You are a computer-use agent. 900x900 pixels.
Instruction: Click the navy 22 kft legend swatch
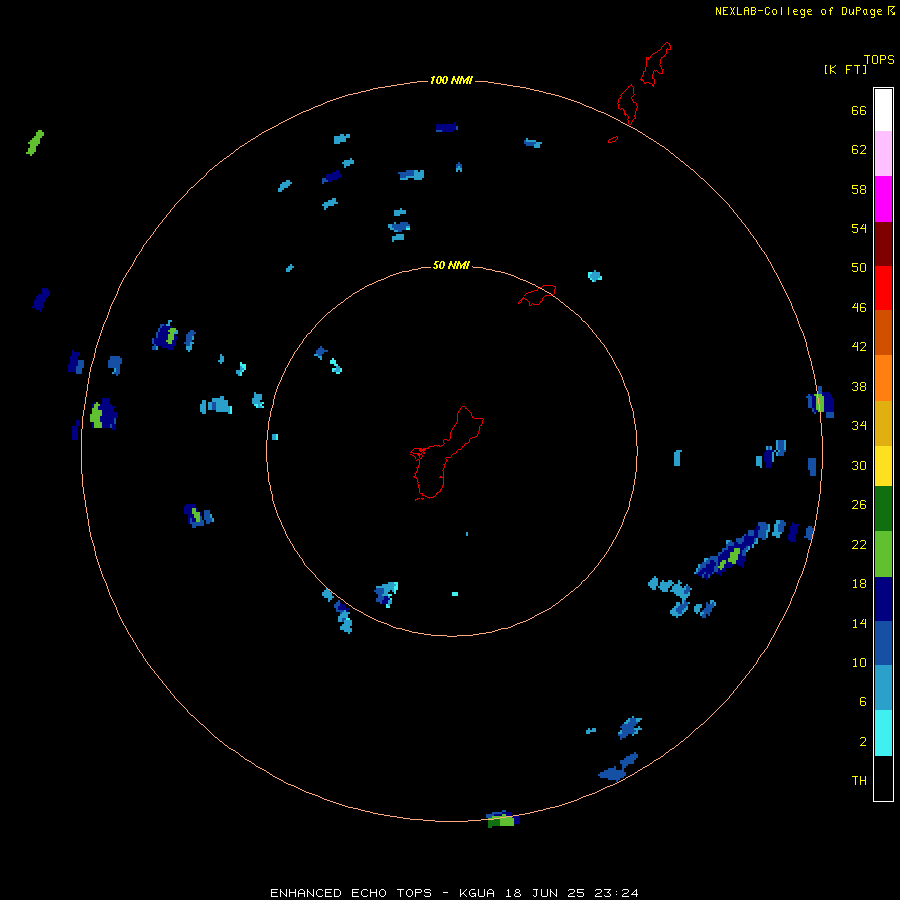[883, 599]
